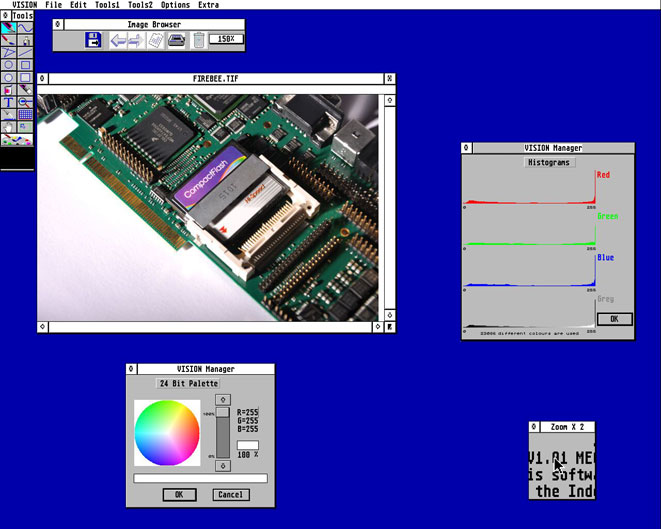Click the Green histogram label

607,216
